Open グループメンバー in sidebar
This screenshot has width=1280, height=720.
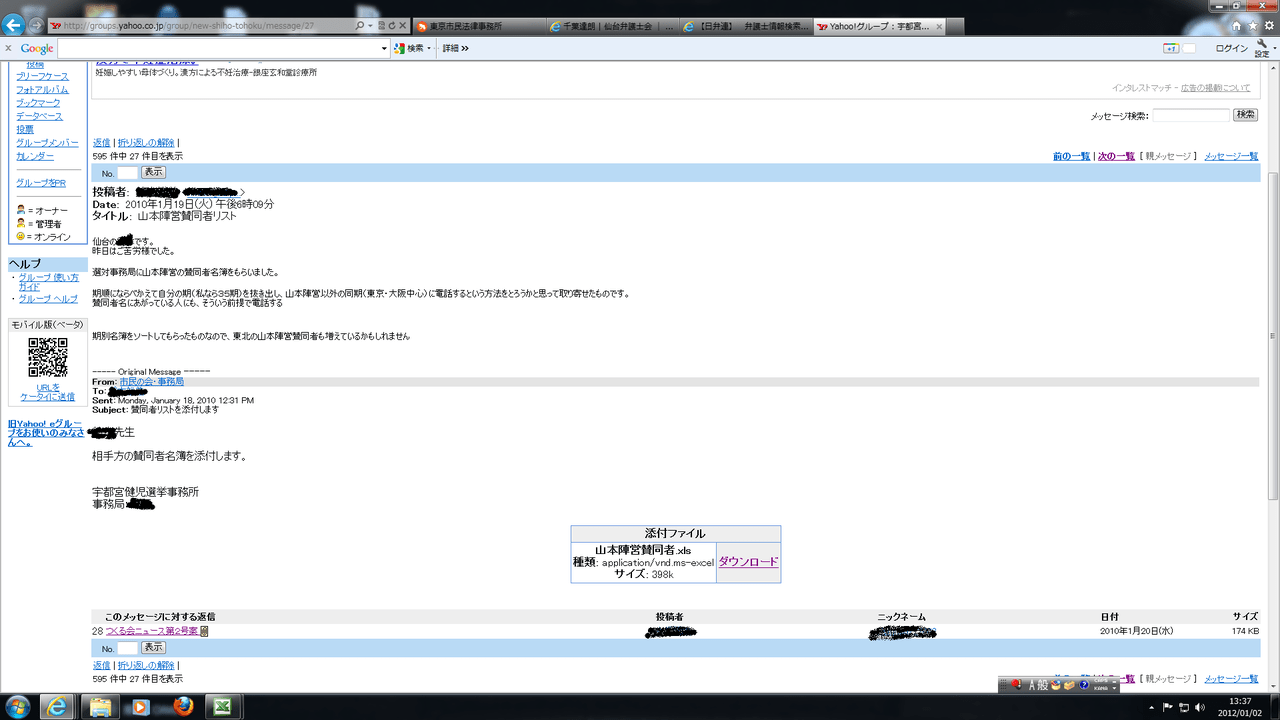47,143
